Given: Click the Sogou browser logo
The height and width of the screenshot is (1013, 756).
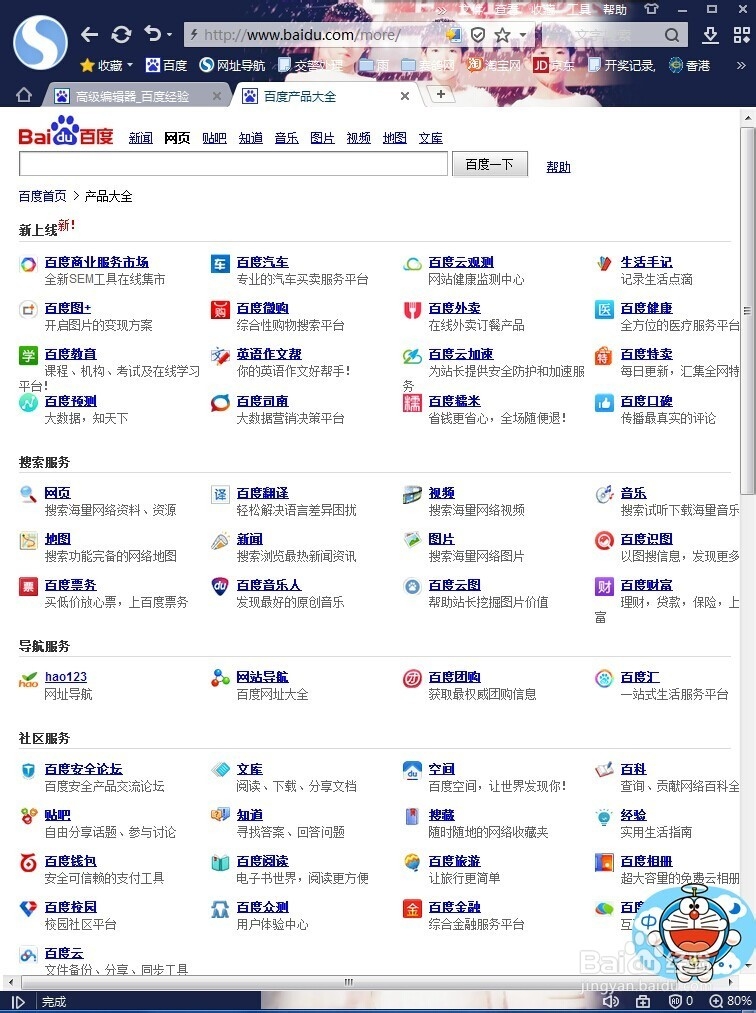Looking at the screenshot, I should (41, 43).
